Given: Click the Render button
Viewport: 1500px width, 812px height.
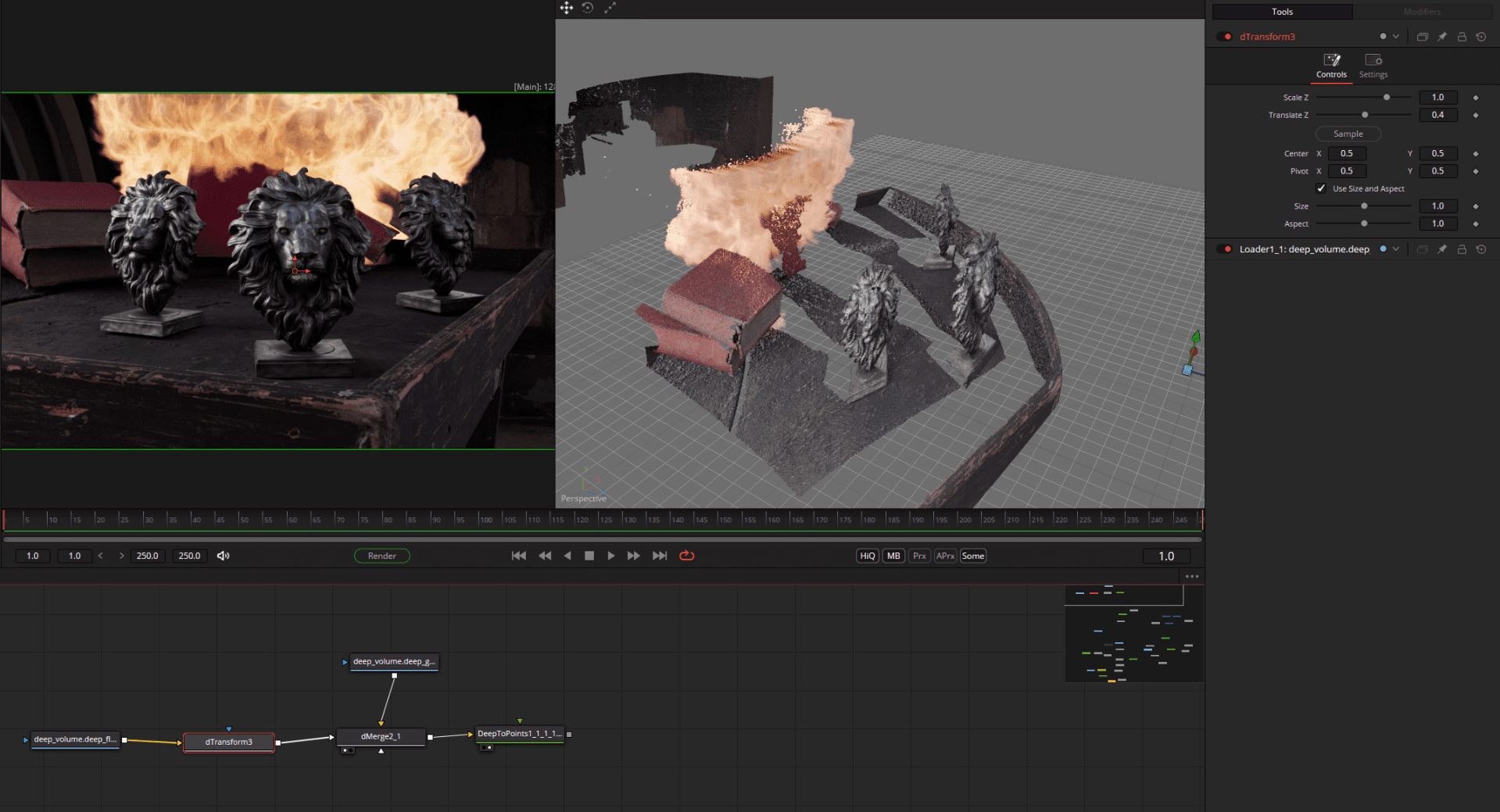Looking at the screenshot, I should (x=381, y=556).
